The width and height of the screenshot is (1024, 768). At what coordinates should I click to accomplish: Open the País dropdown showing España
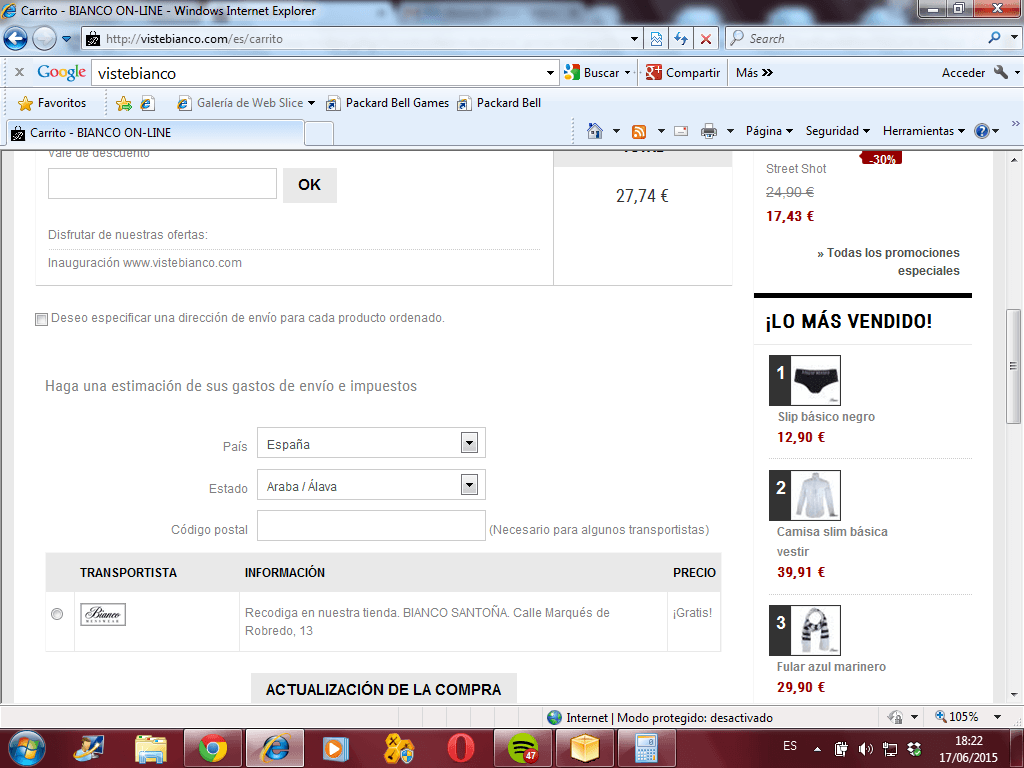(x=371, y=443)
